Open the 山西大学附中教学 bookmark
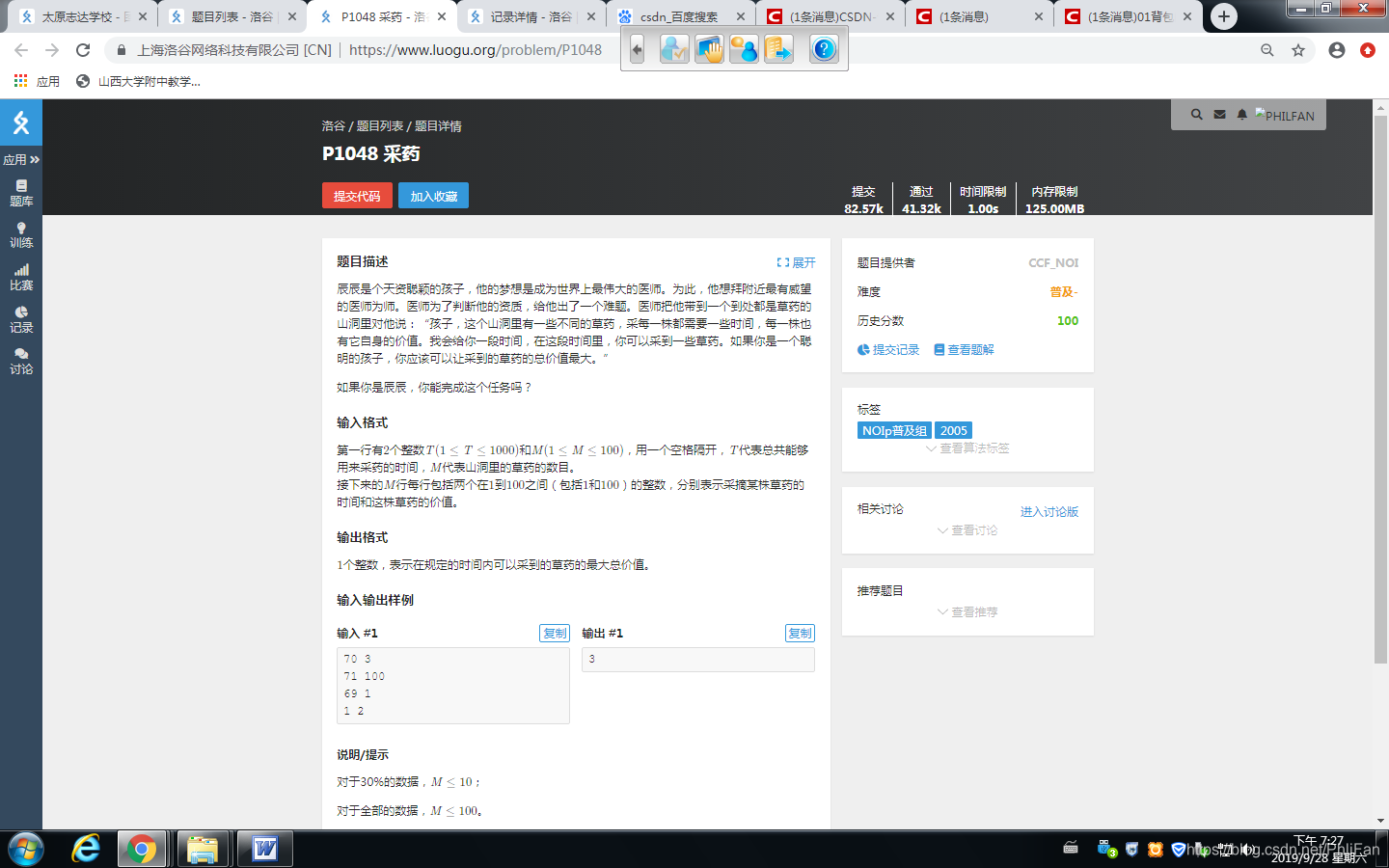The height and width of the screenshot is (868, 1389). [x=139, y=82]
